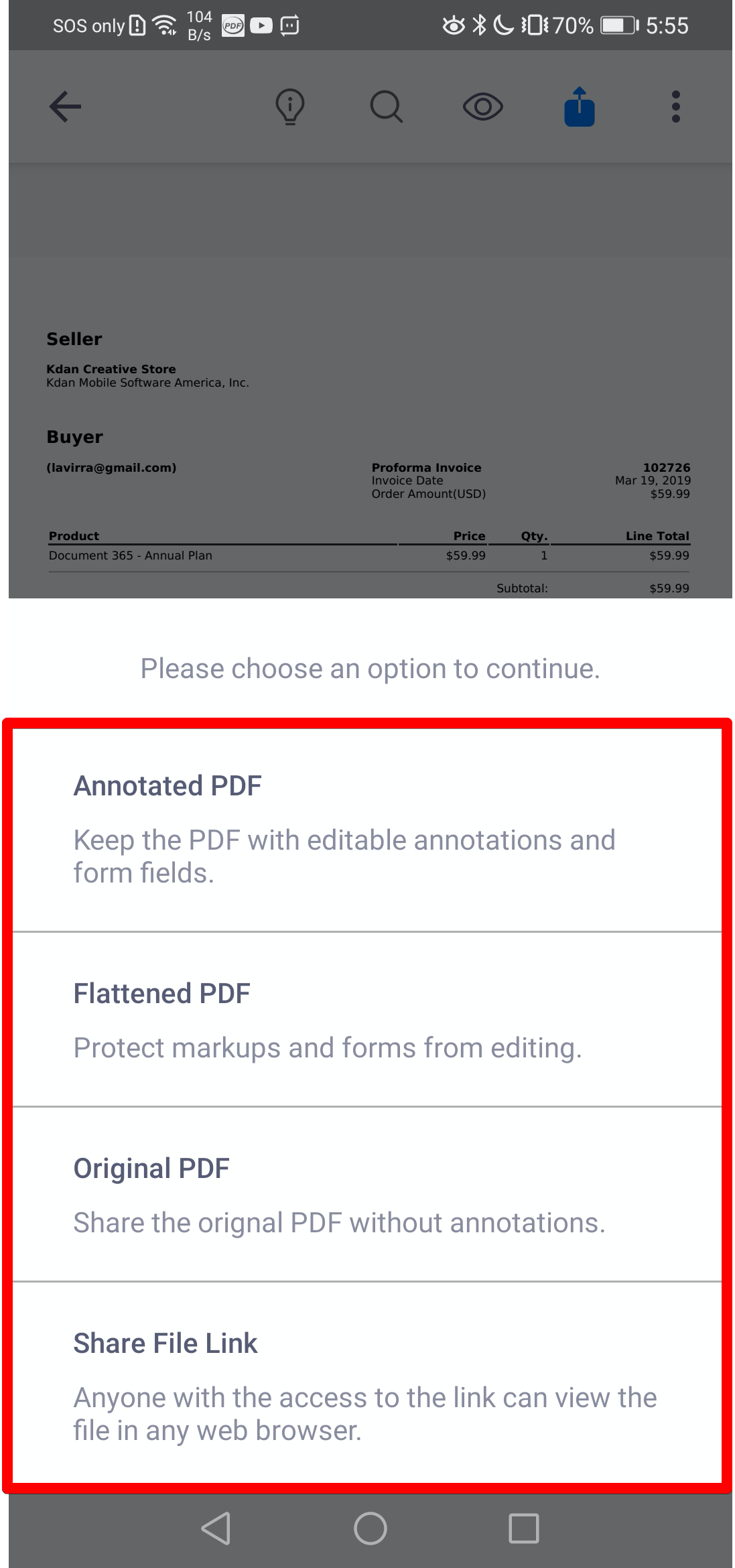This screenshot has width=735, height=1568.
Task: Open the three-dot overflow menu
Action: point(676,107)
